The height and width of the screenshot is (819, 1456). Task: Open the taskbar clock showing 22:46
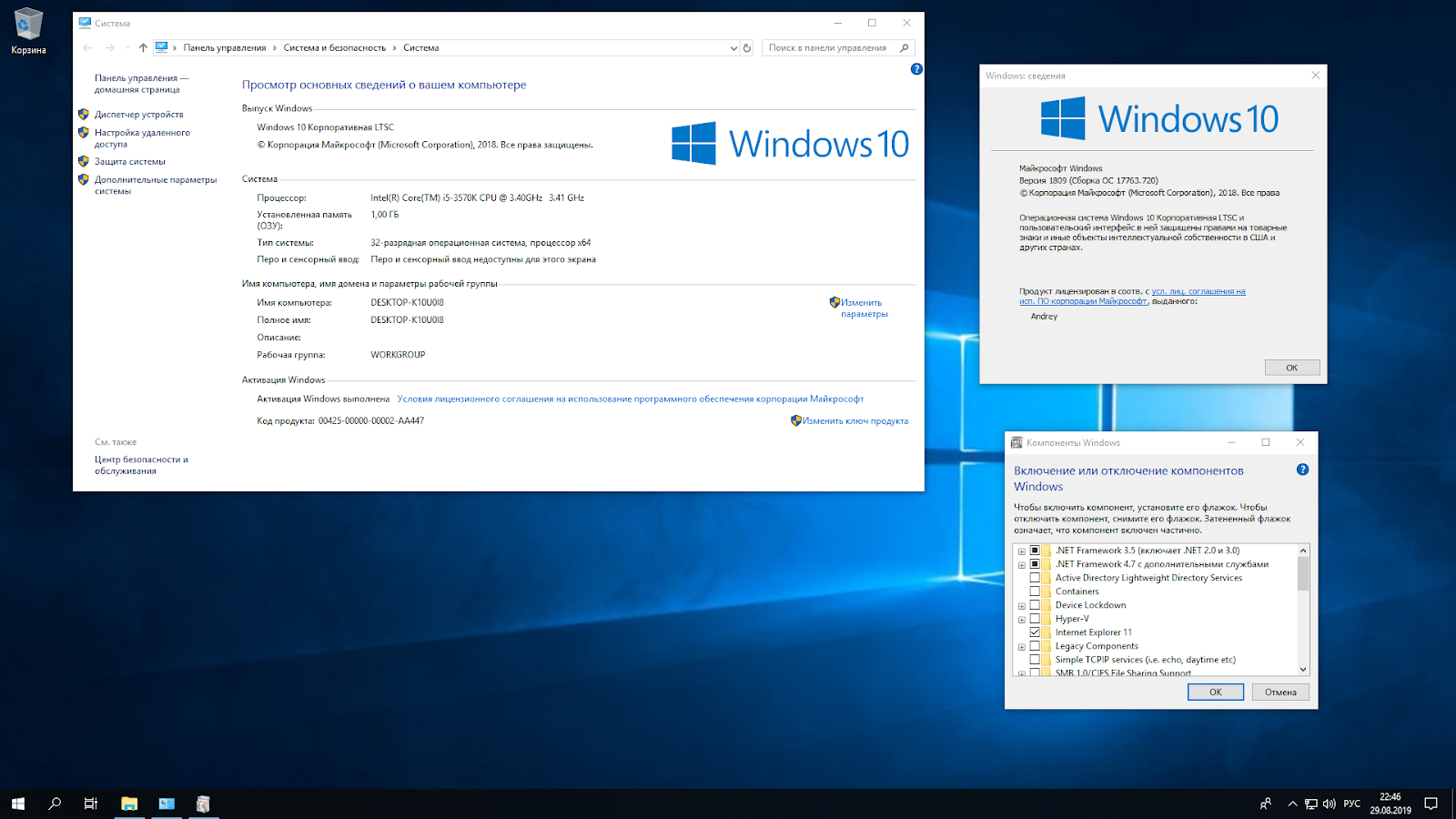click(1390, 804)
